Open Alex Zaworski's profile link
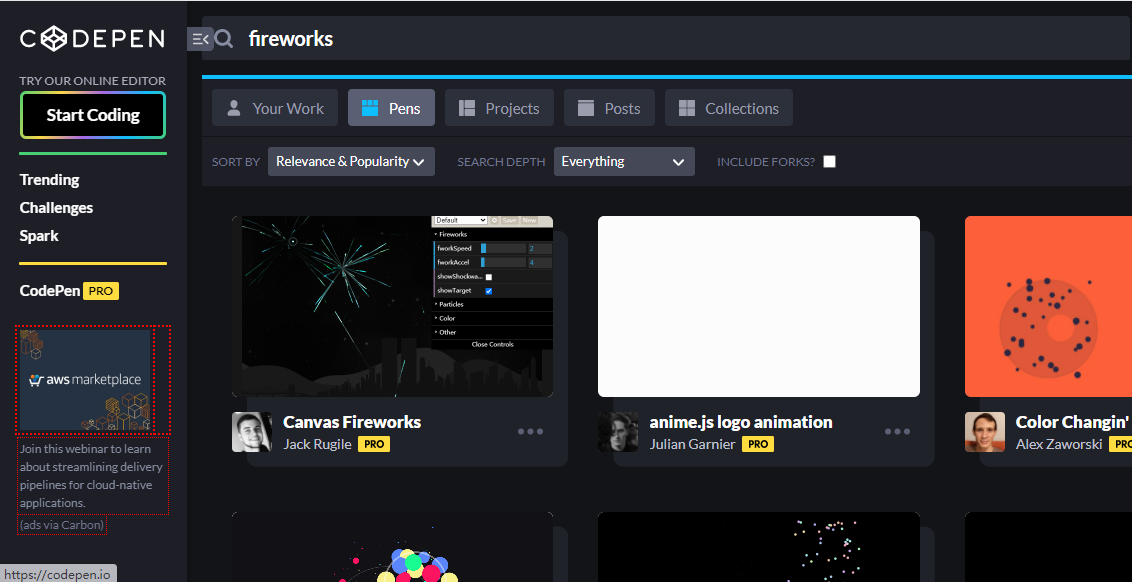 point(1059,444)
